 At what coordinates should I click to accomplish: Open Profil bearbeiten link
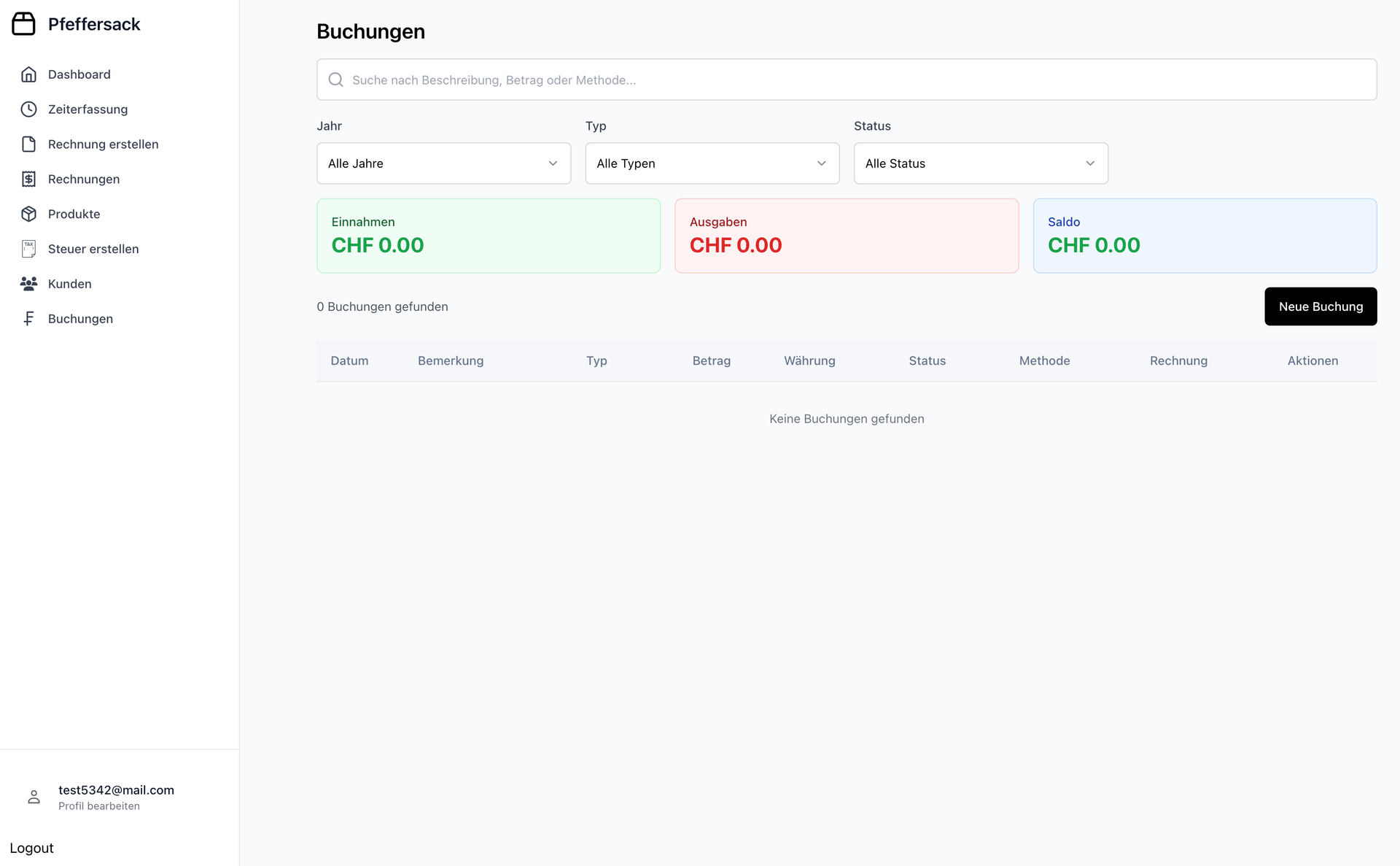click(99, 806)
